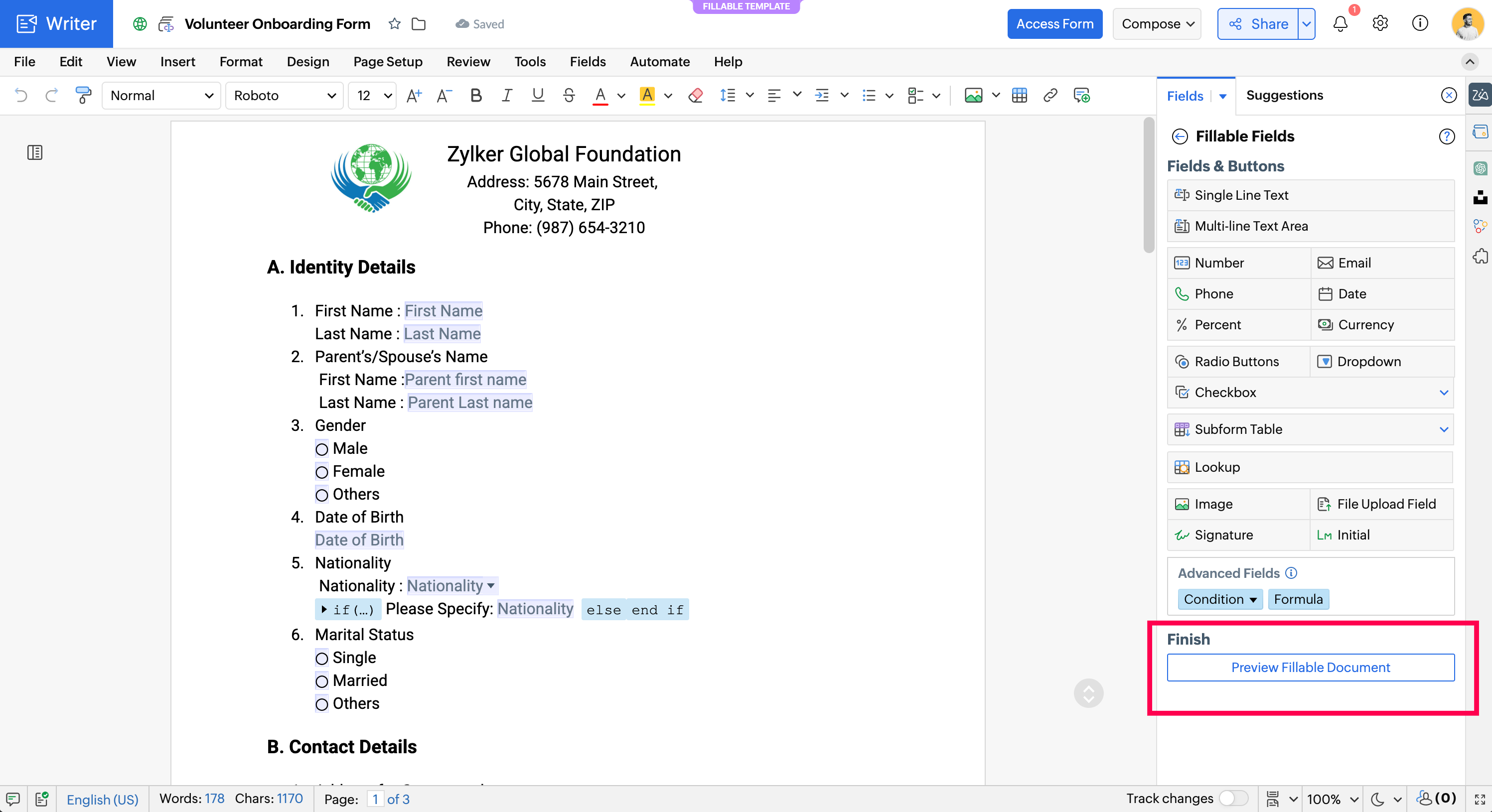Select the Male gender radio button
The height and width of the screenshot is (812, 1492).
click(x=321, y=449)
